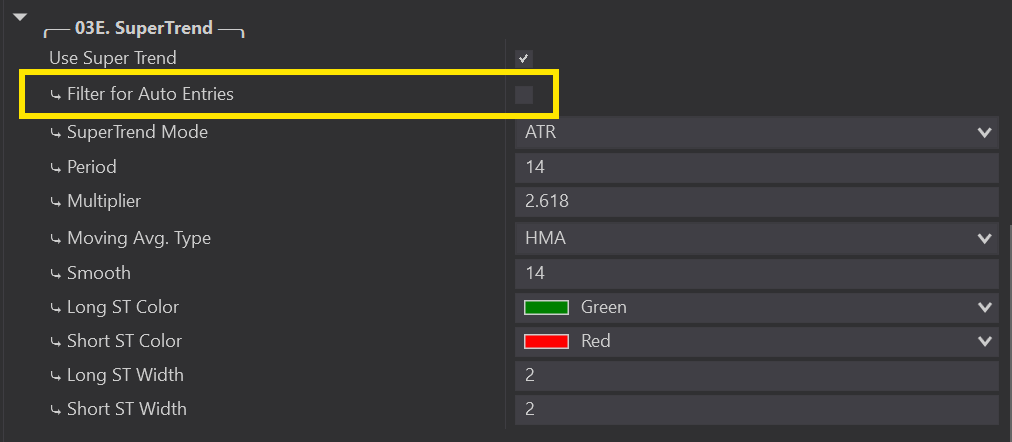The height and width of the screenshot is (442, 1012).
Task: Open the Long ST Color dropdown arrow
Action: tap(983, 307)
